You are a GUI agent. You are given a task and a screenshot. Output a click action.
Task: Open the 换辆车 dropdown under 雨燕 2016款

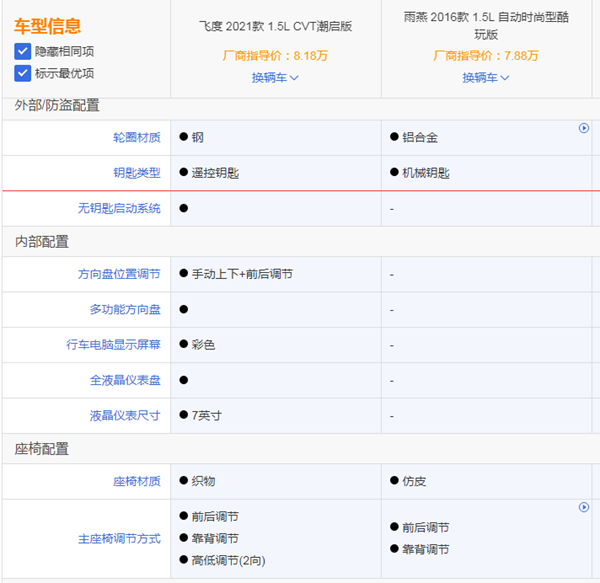(486, 77)
